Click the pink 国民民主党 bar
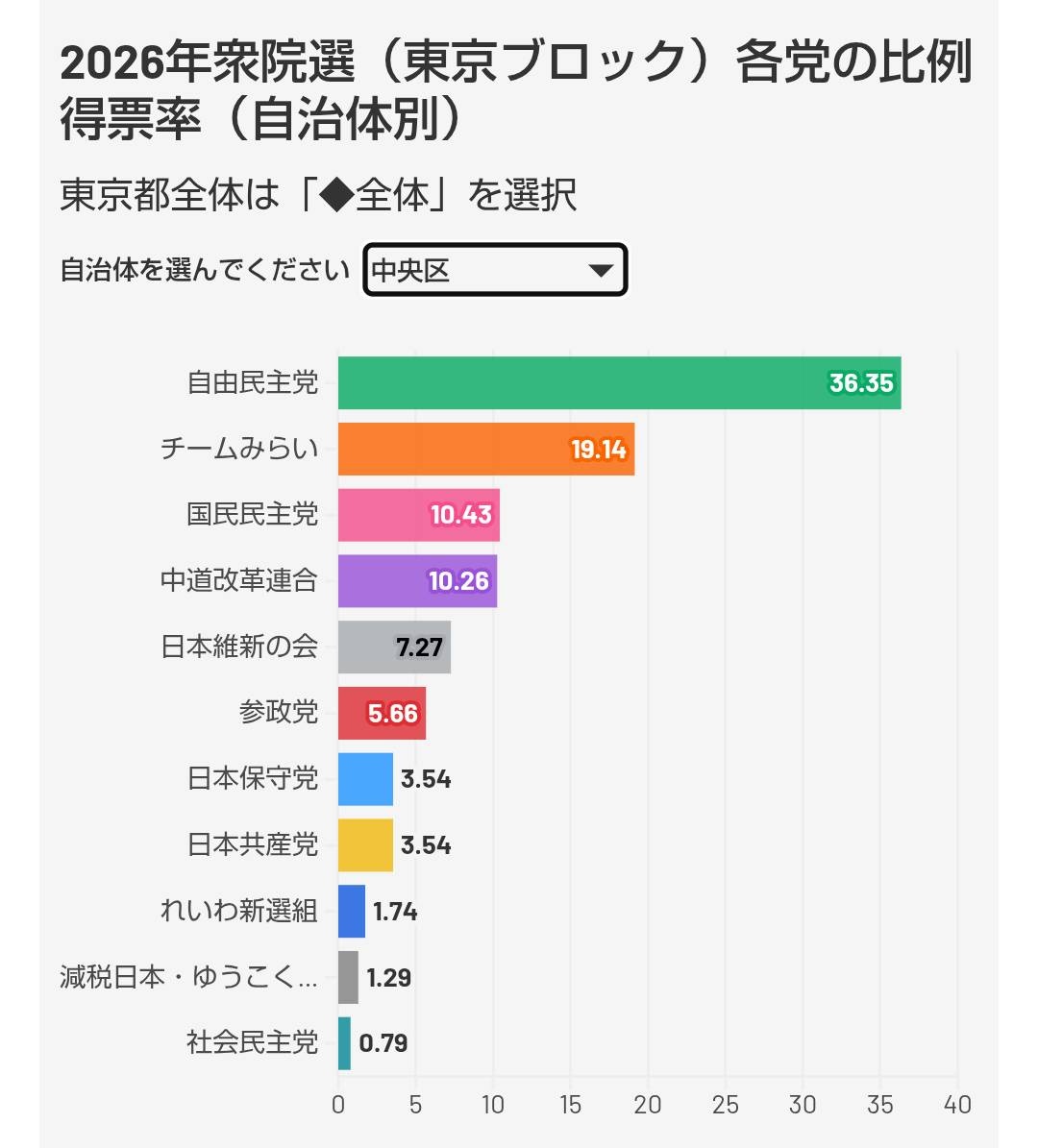This screenshot has height=1148, width=1038. 384,515
